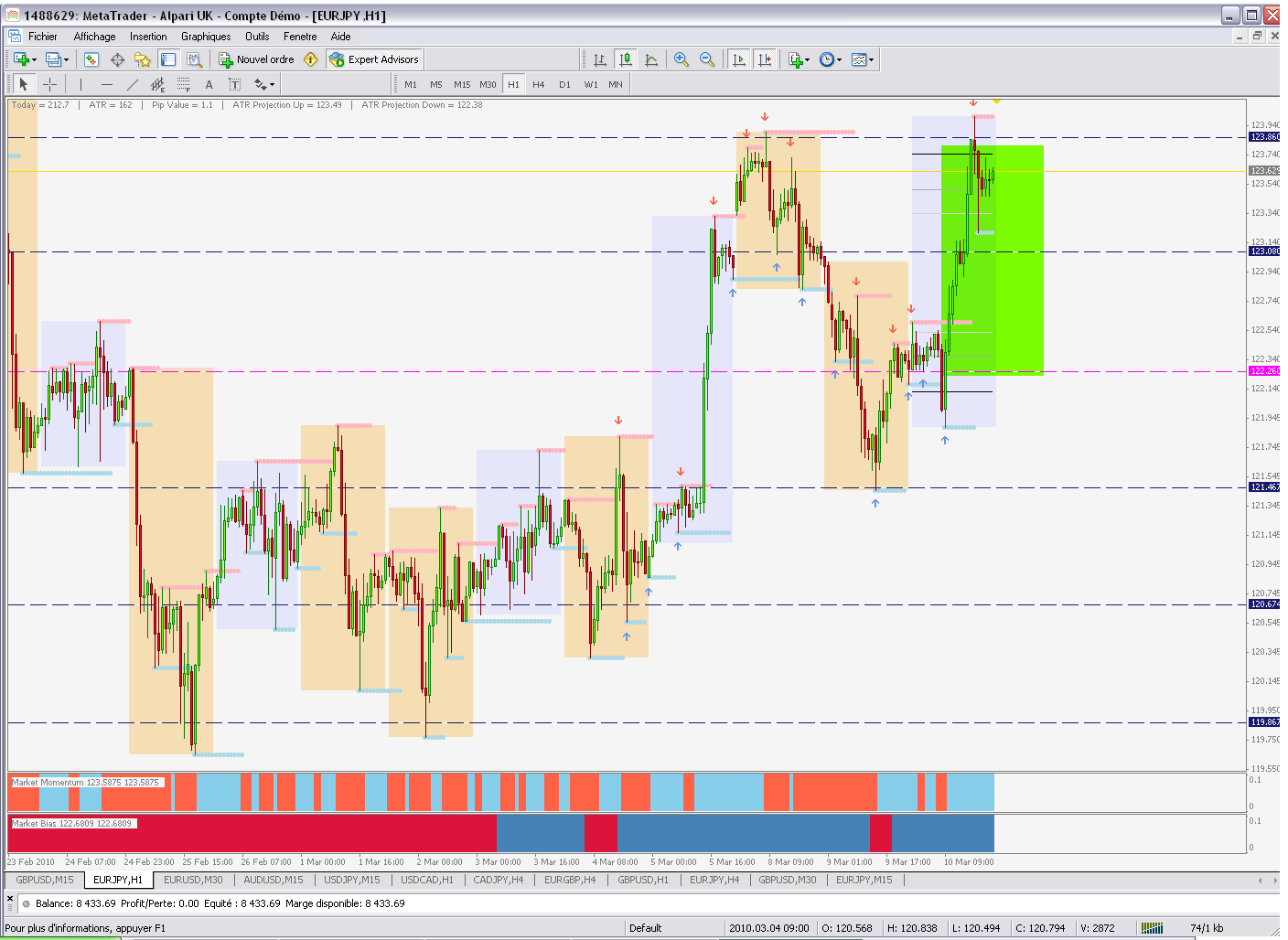The width and height of the screenshot is (1288, 940).
Task: Switch timeframe to M30
Action: [488, 84]
